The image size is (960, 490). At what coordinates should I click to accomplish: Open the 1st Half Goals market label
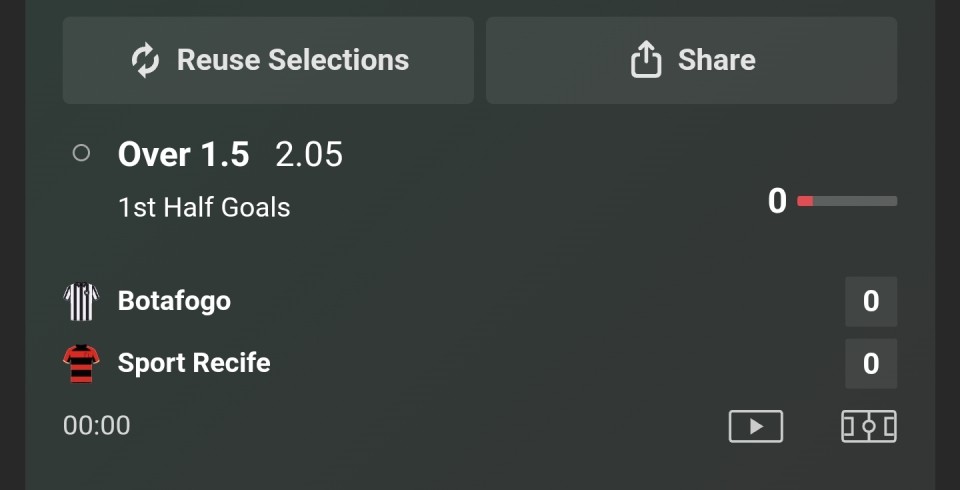(204, 207)
